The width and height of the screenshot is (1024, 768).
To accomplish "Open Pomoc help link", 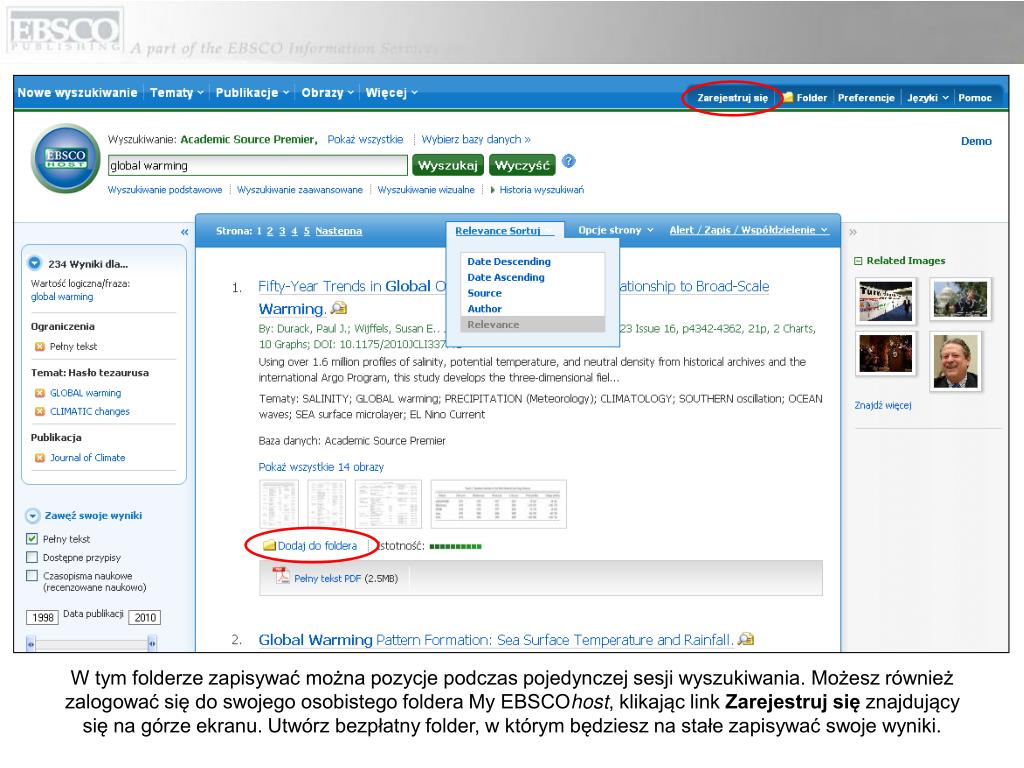I will coord(974,98).
